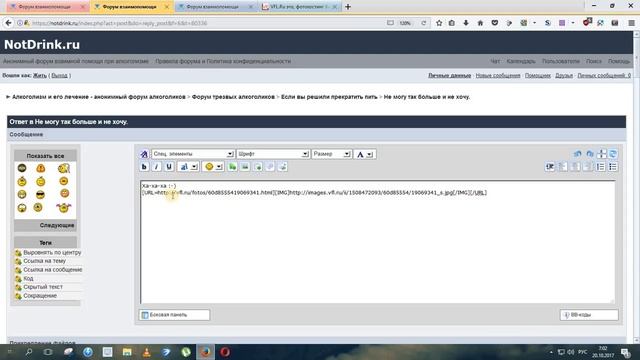640x360 pixels.
Task: Open Личные данные link
Action: 449,76
